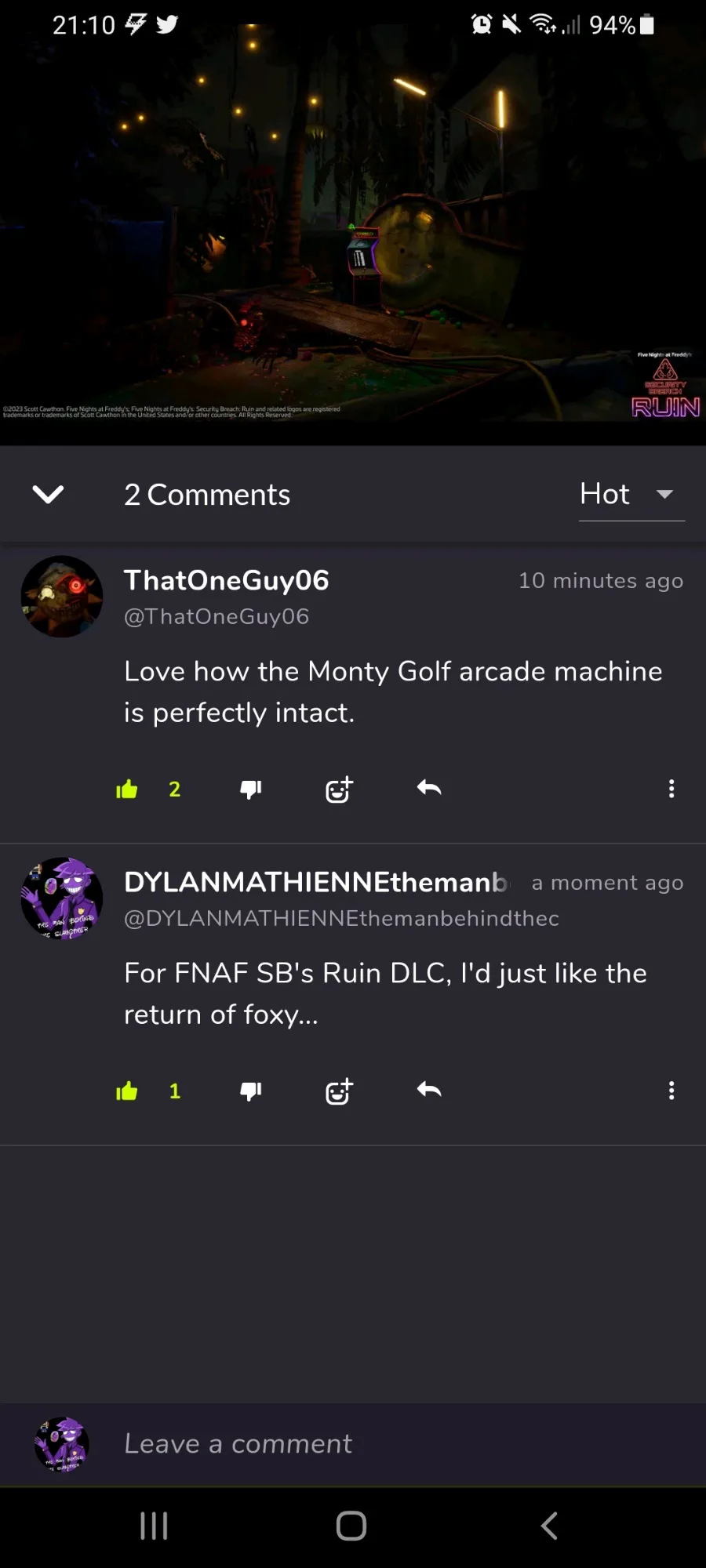The height and width of the screenshot is (1568, 706).
Task: Collapse the comments panel with chevron
Action: [48, 494]
